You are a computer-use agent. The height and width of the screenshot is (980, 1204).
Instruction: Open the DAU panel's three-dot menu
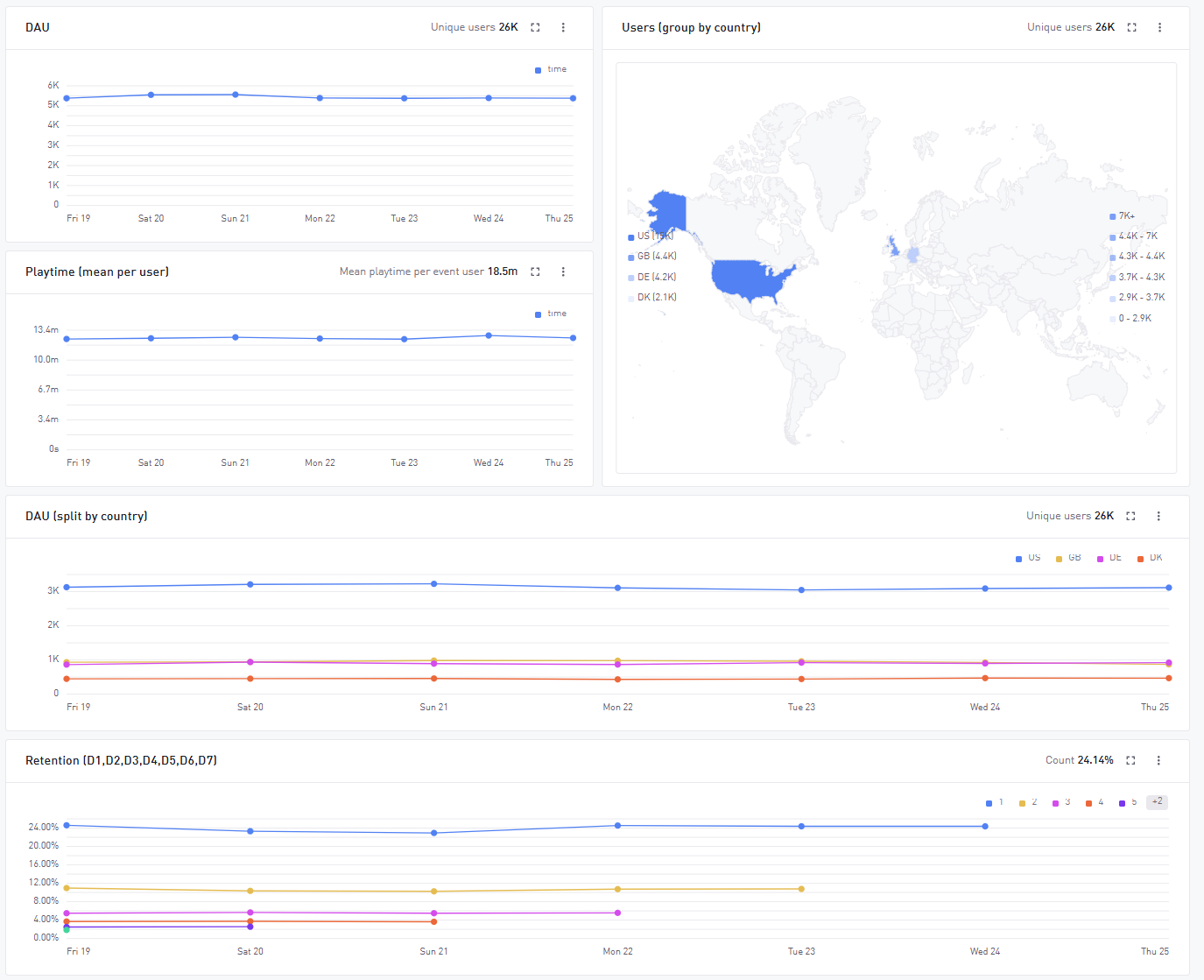coord(563,27)
